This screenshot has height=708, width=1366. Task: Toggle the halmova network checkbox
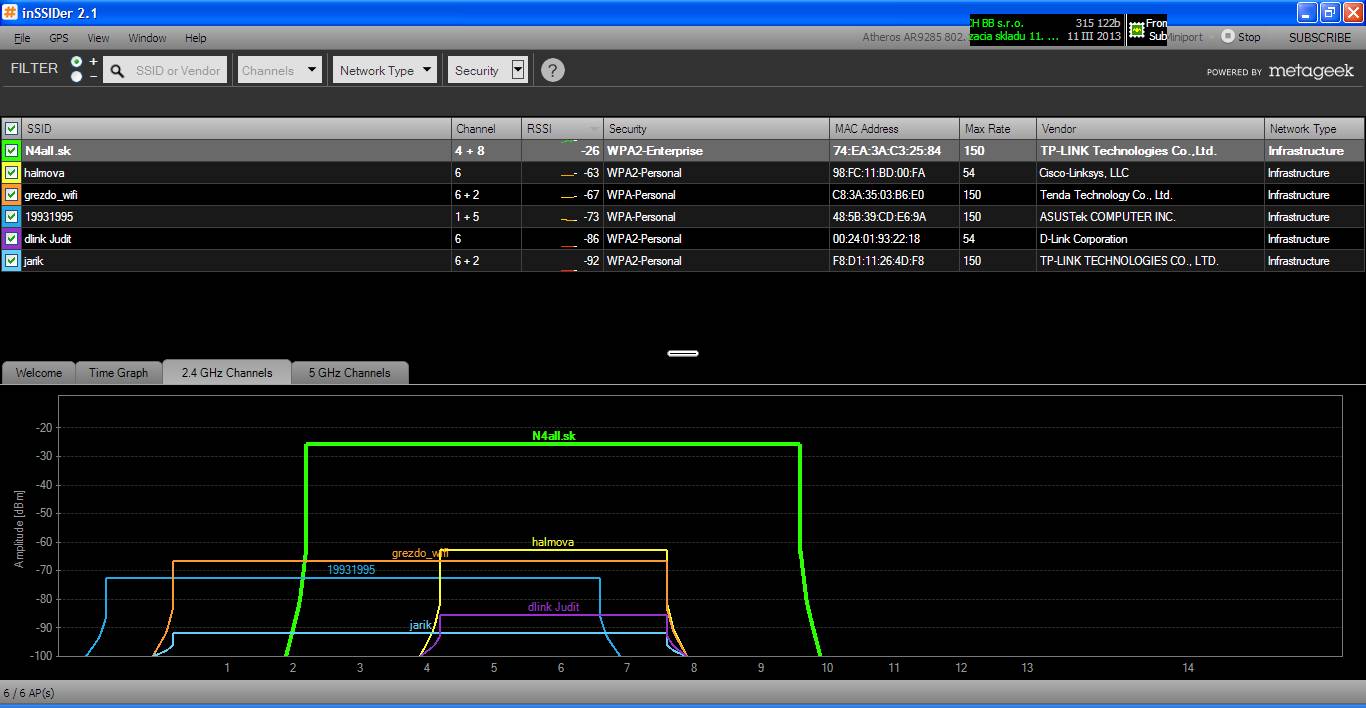coord(11,173)
